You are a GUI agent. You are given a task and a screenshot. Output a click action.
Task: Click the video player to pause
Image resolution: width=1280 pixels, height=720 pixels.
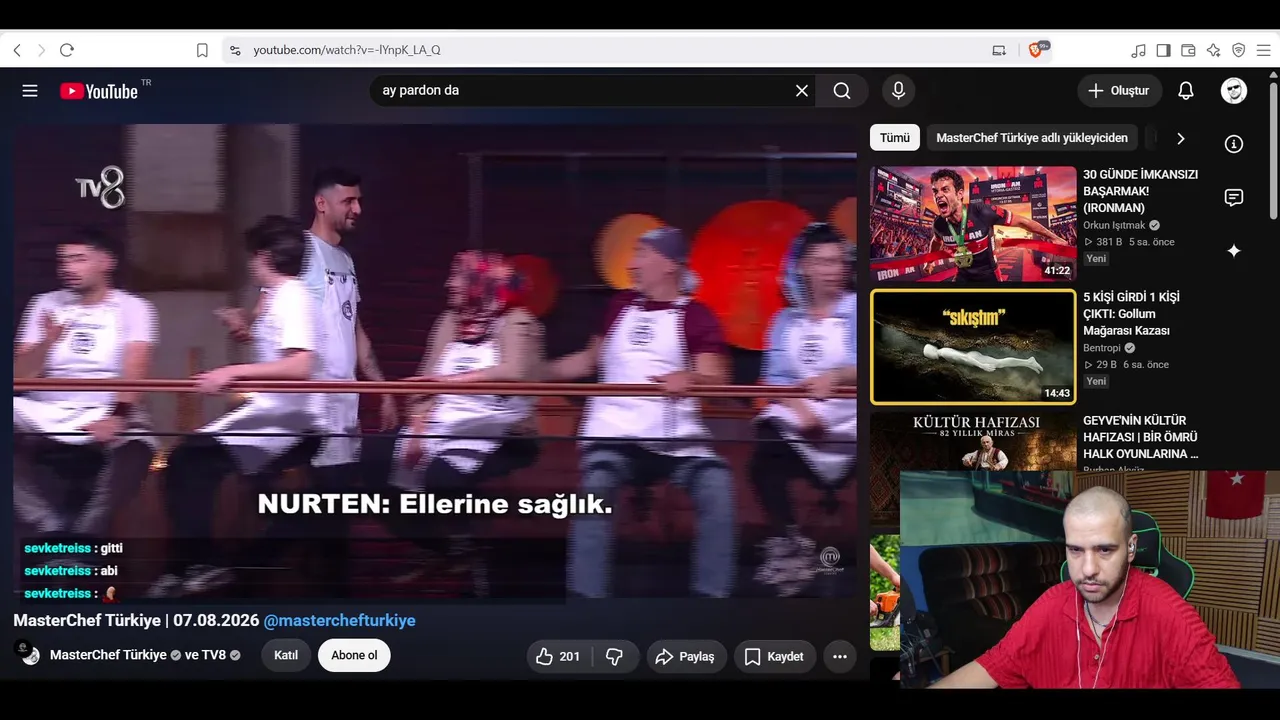click(x=435, y=360)
